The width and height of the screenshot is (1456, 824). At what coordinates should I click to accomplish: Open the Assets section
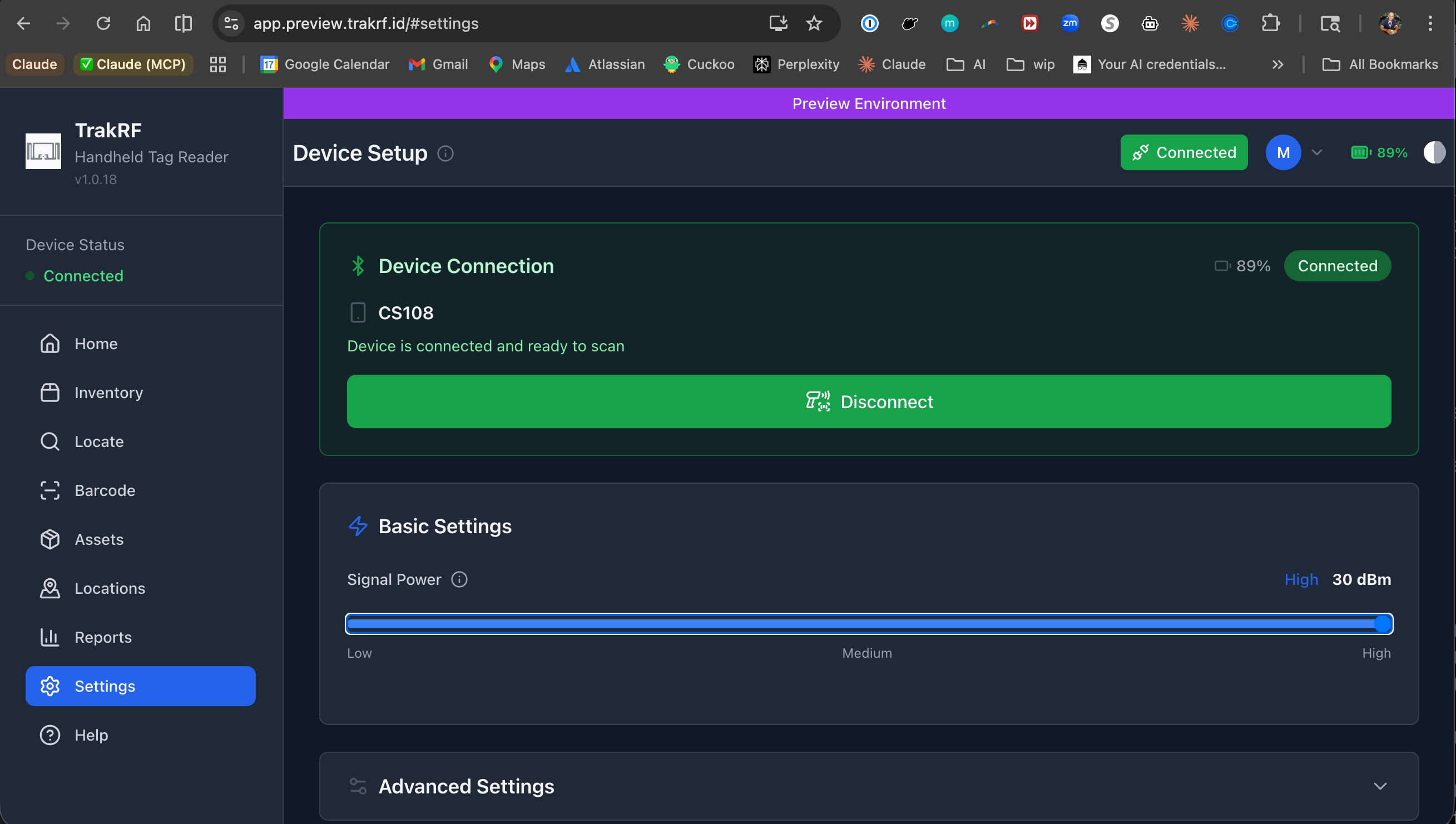100,539
